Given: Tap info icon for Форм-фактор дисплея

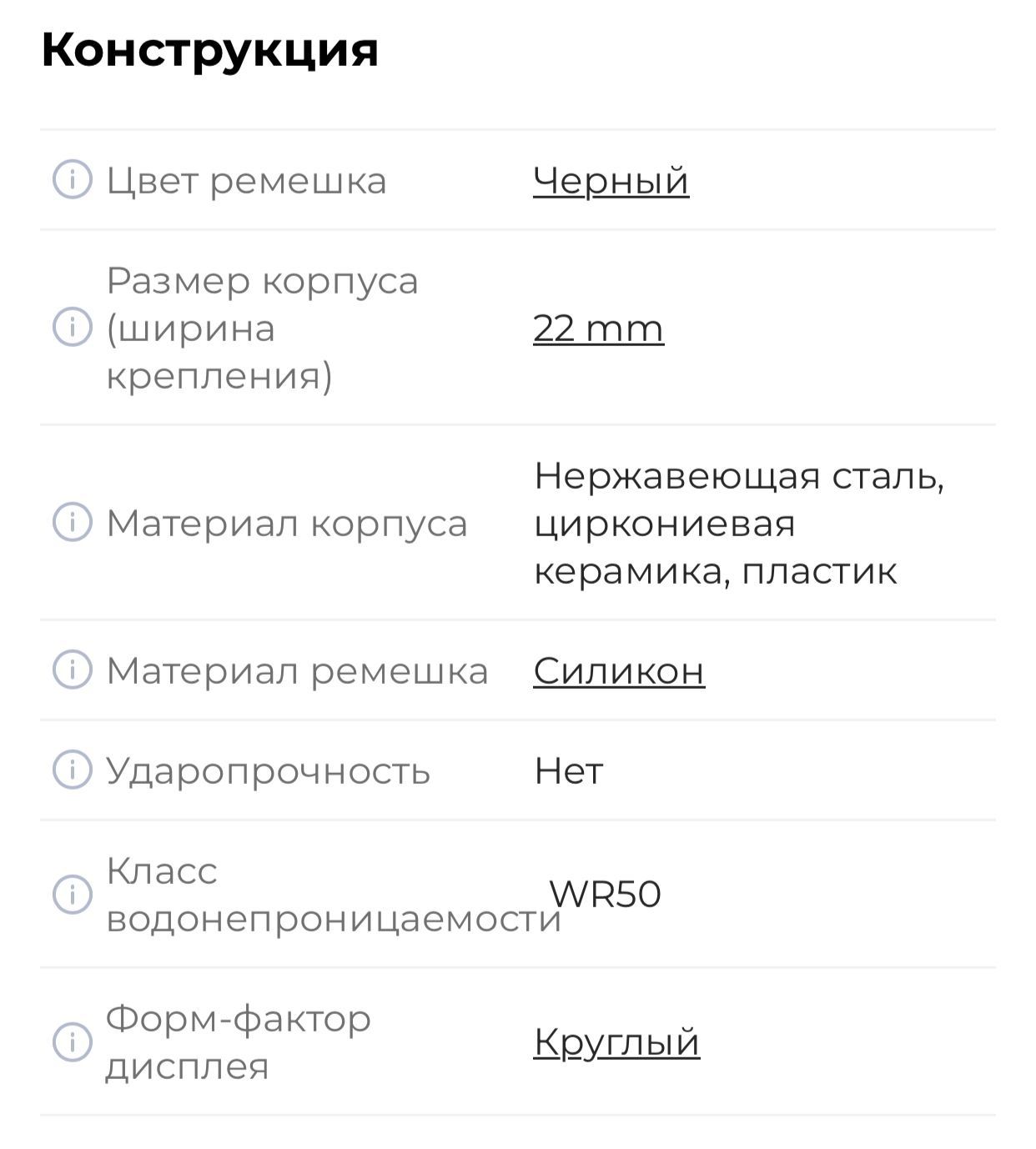Looking at the screenshot, I should click(73, 1041).
